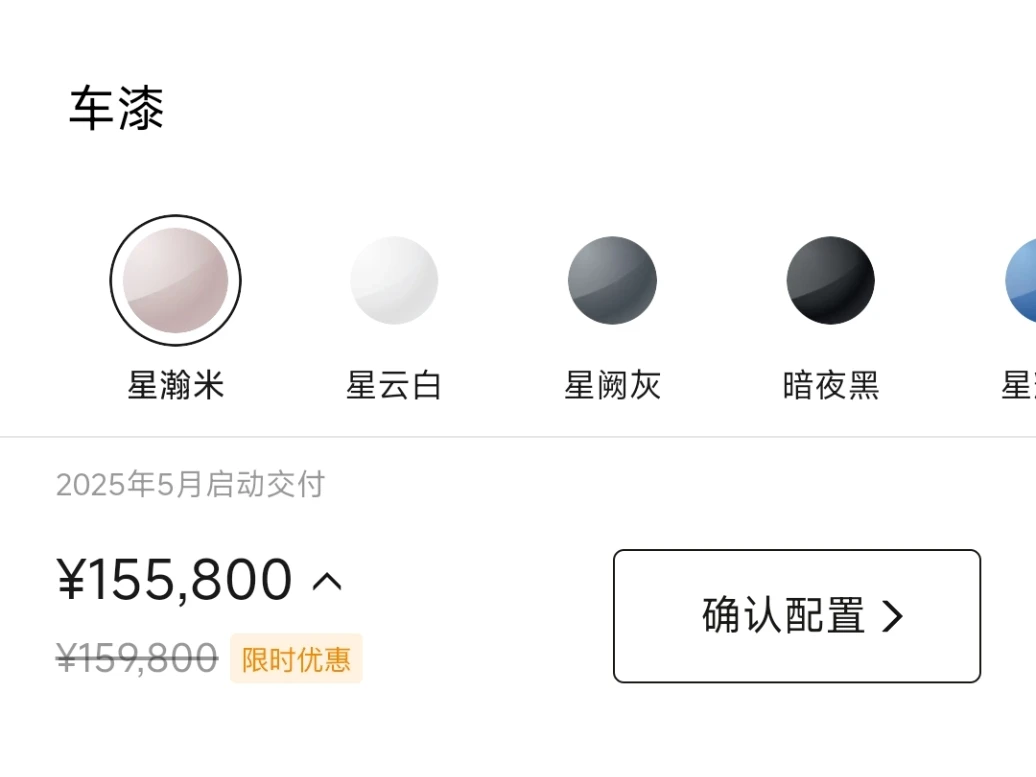Click the right arrow inside 确认配置 button
Viewport: 1036px width, 777px height.
pyautogui.click(x=892, y=617)
